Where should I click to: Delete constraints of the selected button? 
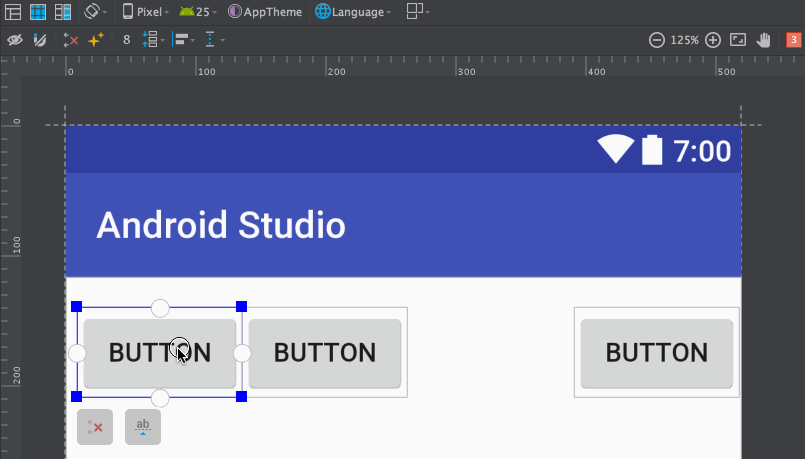[95, 427]
